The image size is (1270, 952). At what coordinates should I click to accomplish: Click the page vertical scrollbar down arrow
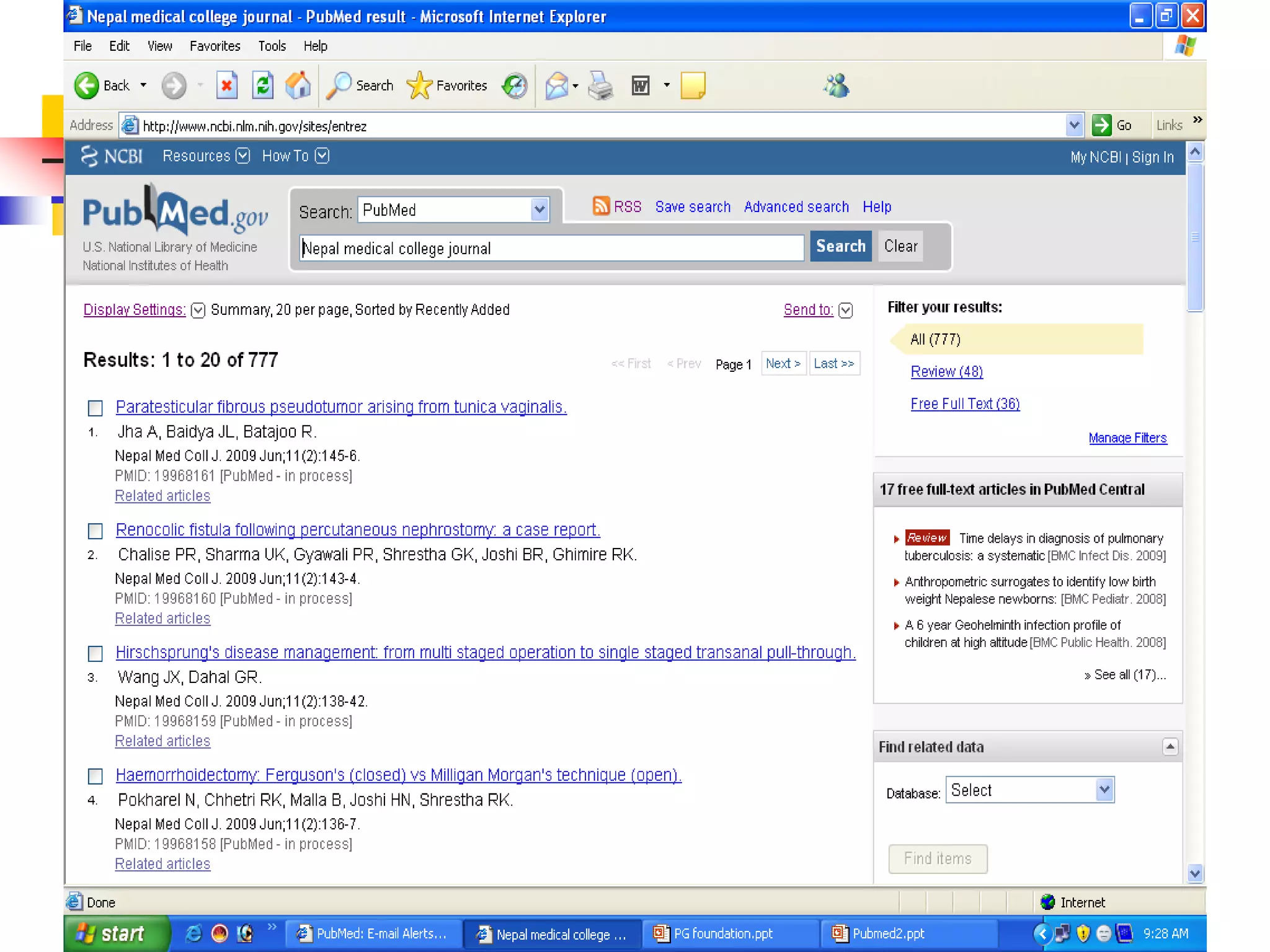1195,874
